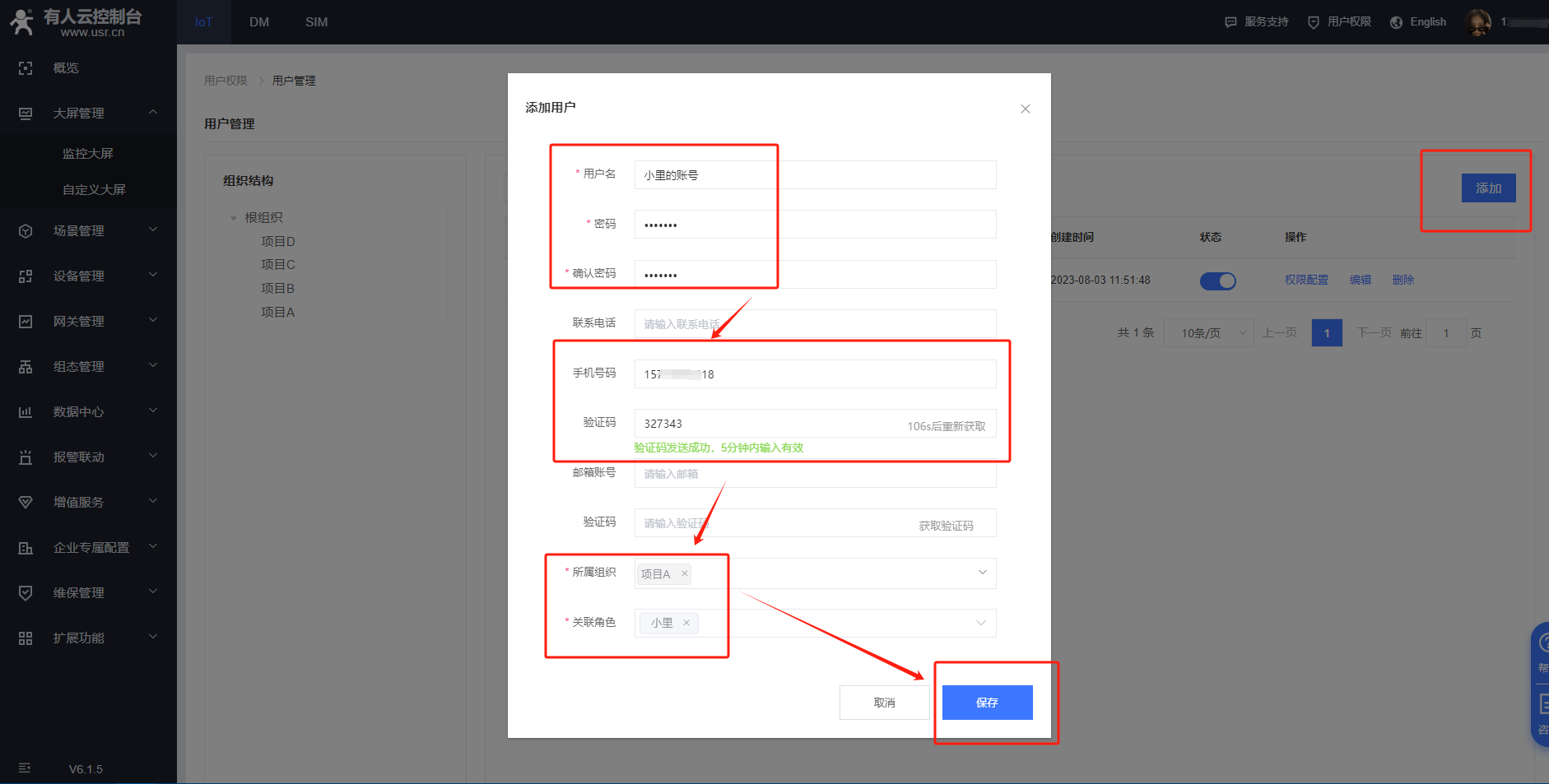Click the Overview (概览) sidebar icon
This screenshot has width=1549, height=784.
tap(26, 68)
